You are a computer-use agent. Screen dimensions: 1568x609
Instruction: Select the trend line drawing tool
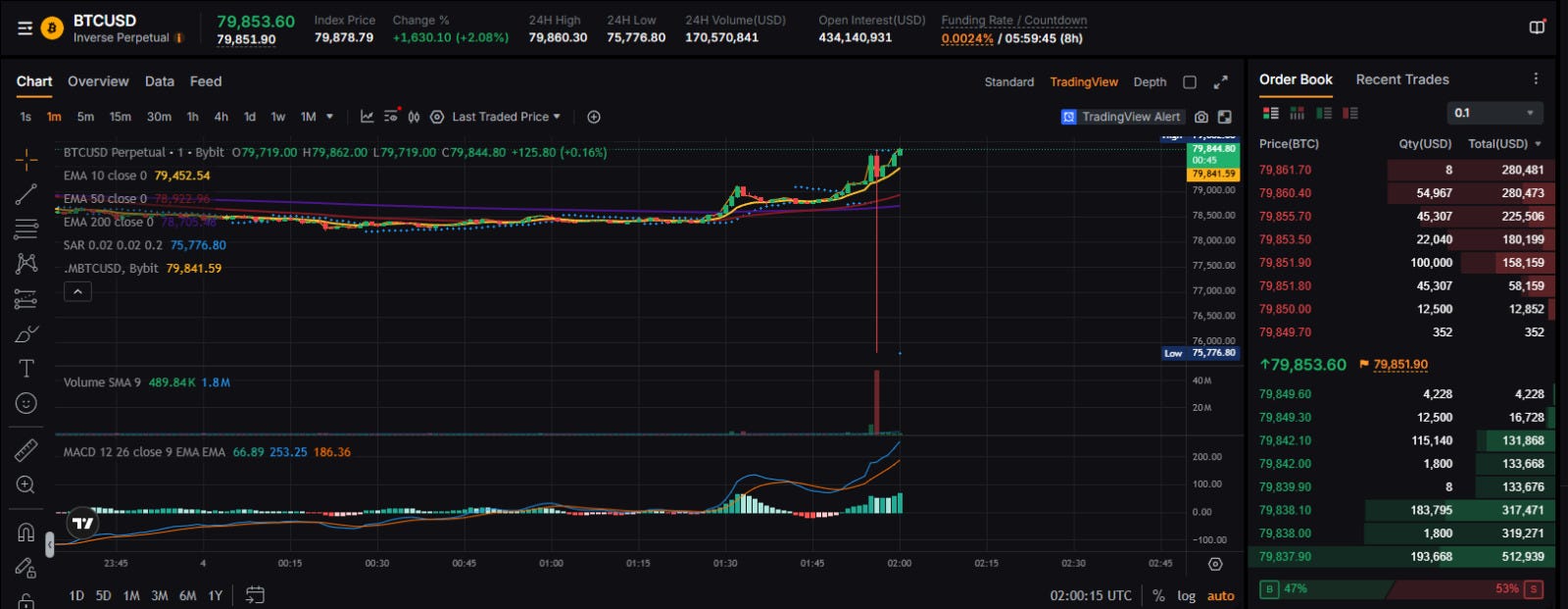pos(26,194)
